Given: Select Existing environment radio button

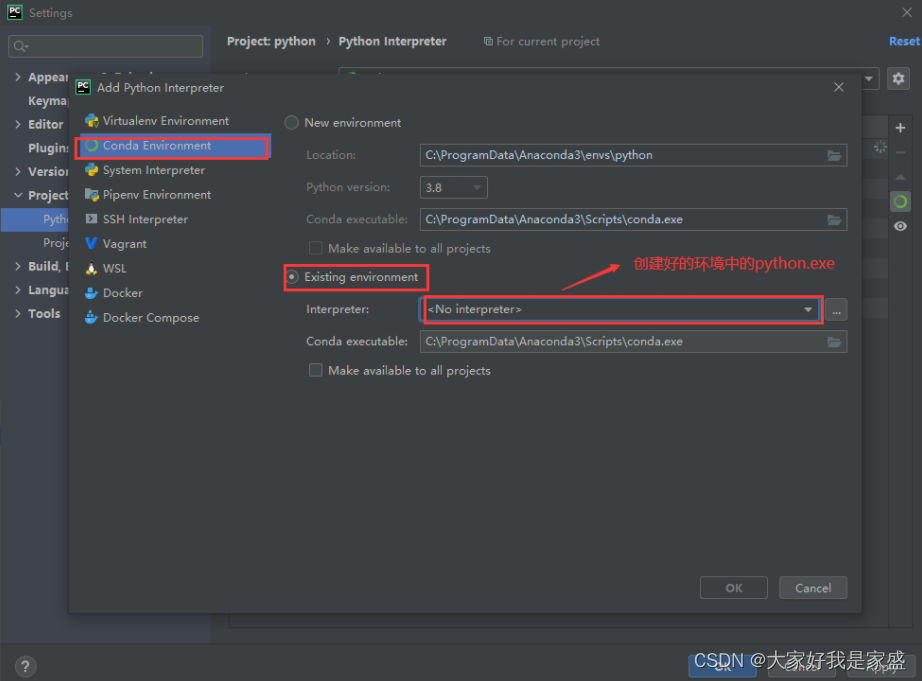Looking at the screenshot, I should [292, 276].
